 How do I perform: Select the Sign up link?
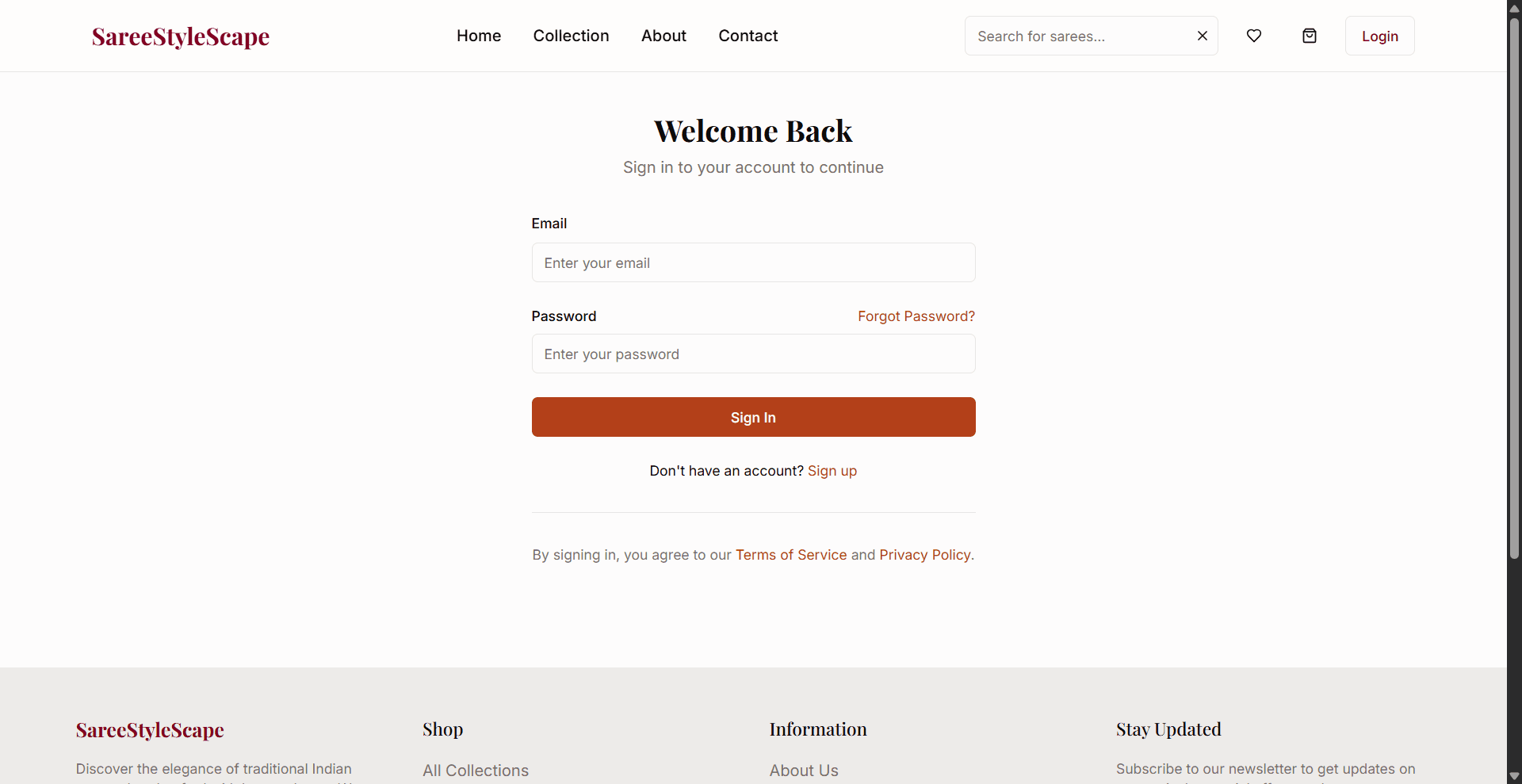[832, 470]
